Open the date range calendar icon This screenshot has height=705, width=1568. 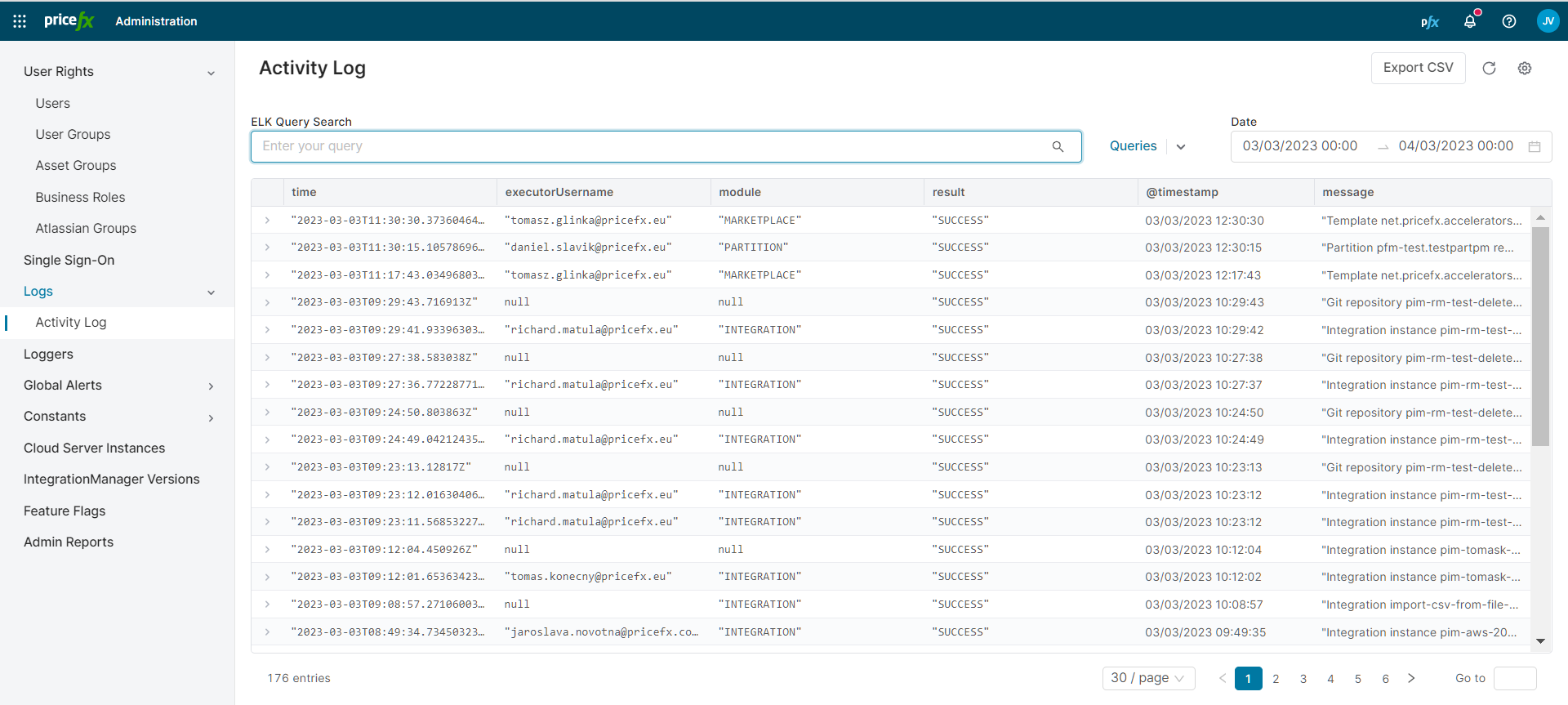[x=1535, y=147]
